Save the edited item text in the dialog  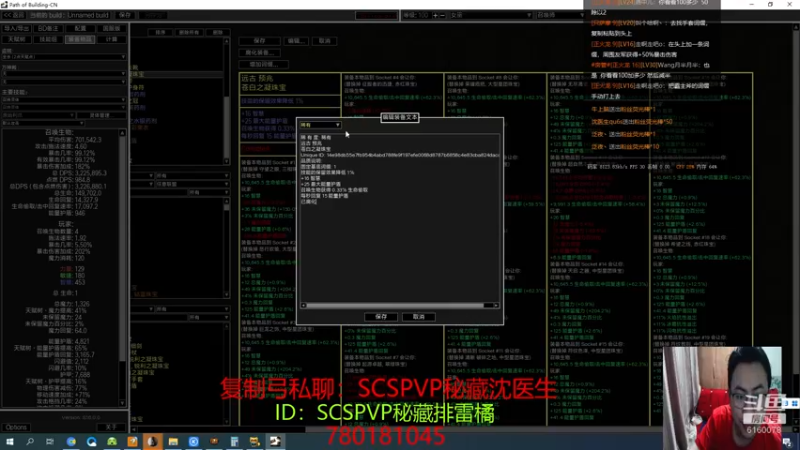(381, 317)
